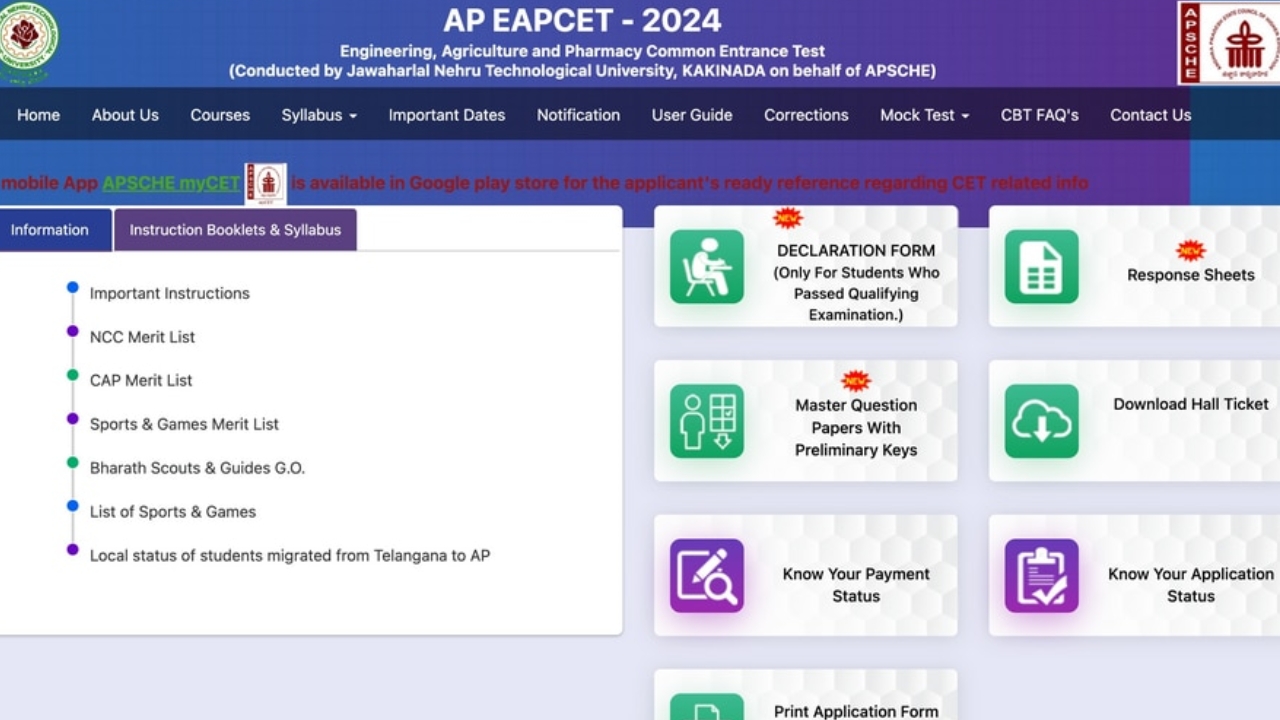
Task: Open Courses in the navigation bar
Action: click(220, 115)
